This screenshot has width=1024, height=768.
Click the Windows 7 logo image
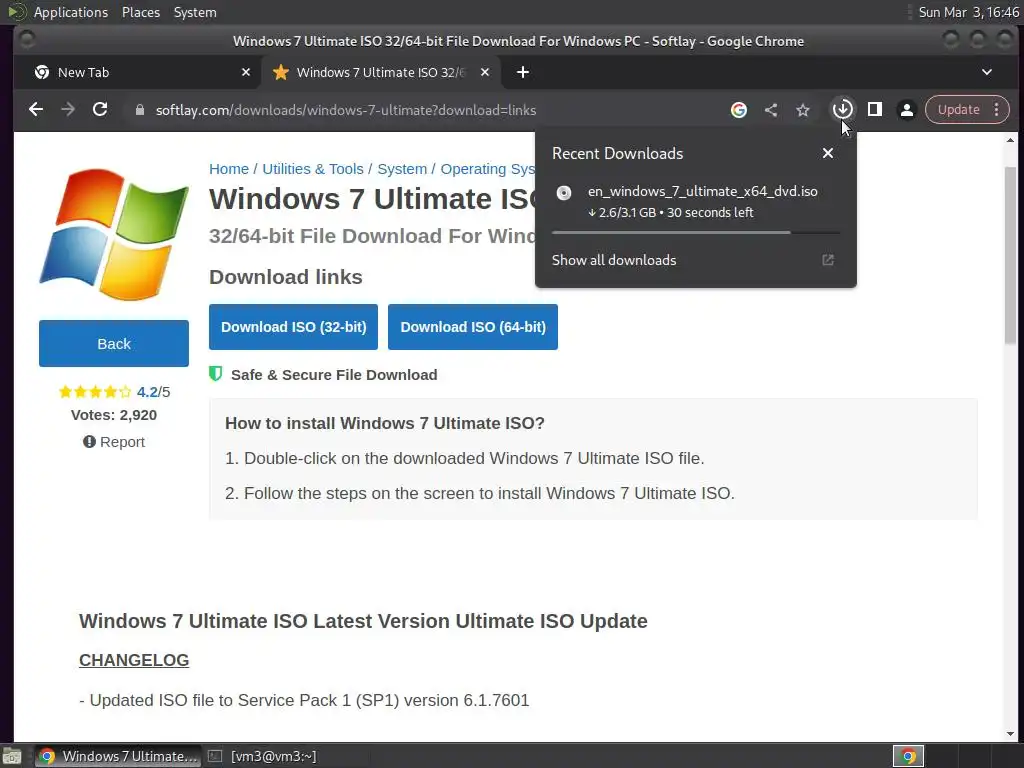pos(114,234)
